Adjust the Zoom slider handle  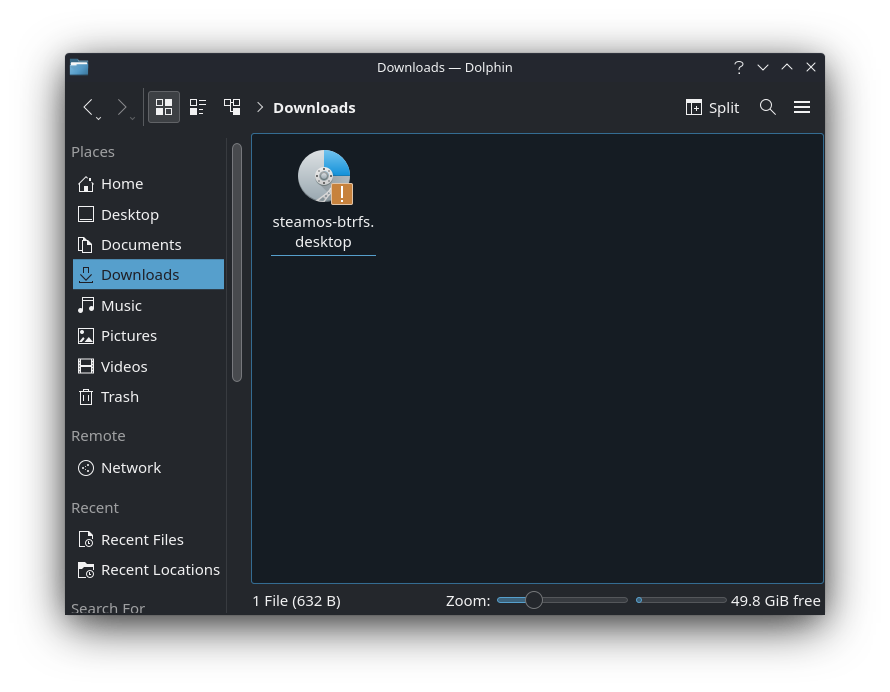(x=534, y=600)
